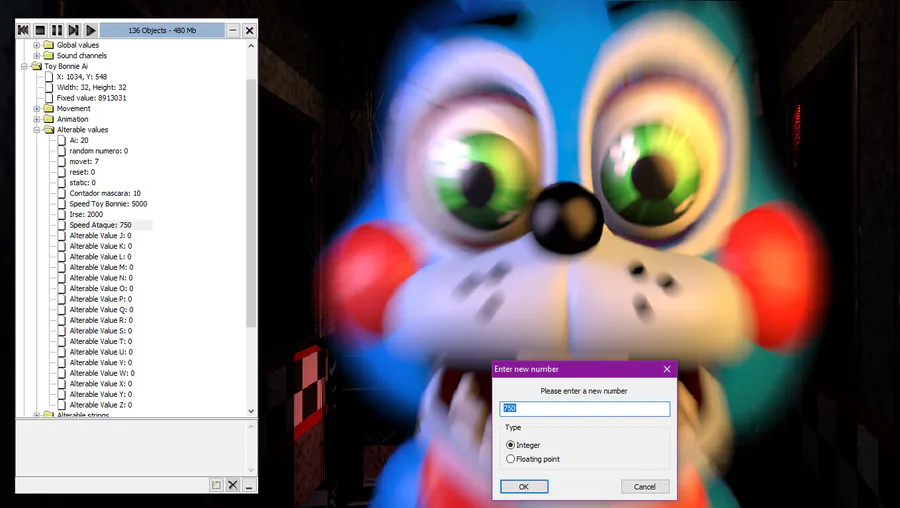900x508 pixels.
Task: Click the add-to-watch icon at debugger bottom
Action: click(x=216, y=486)
